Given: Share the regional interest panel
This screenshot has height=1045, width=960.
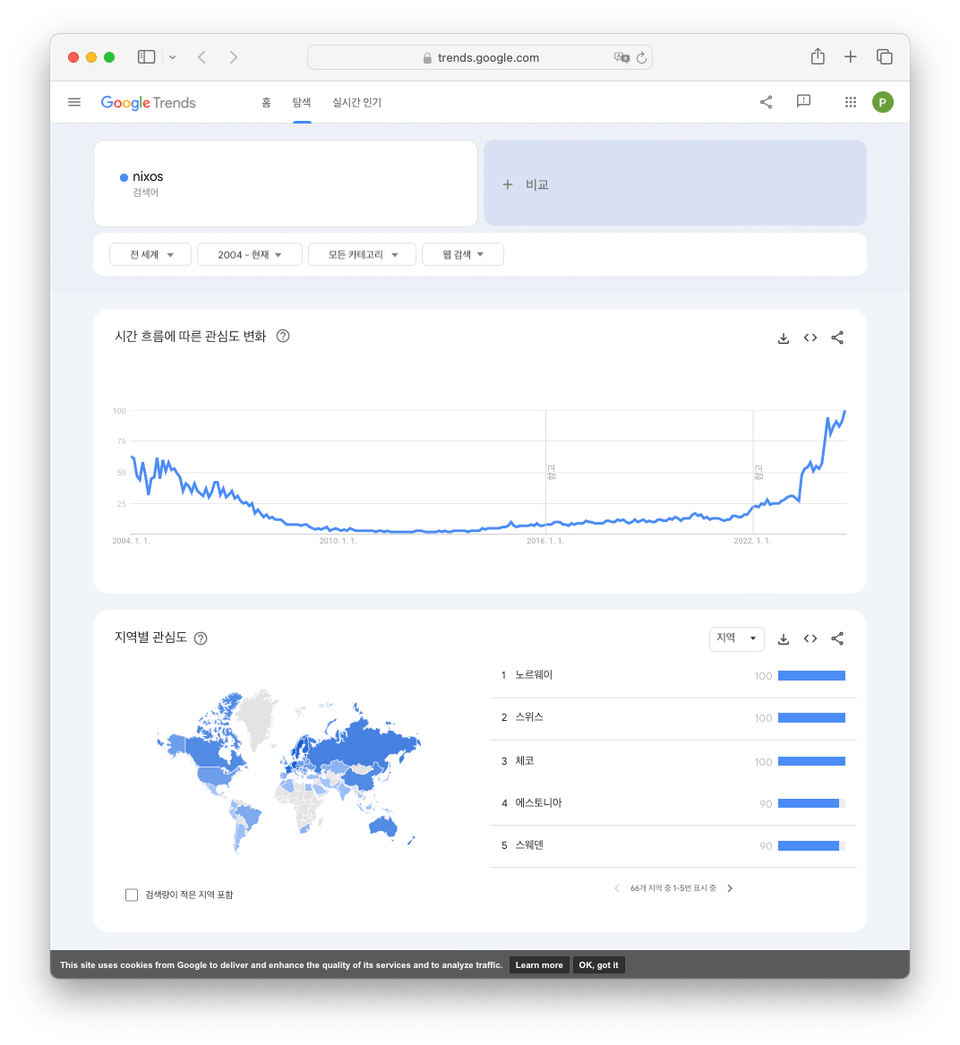Looking at the screenshot, I should 837,638.
